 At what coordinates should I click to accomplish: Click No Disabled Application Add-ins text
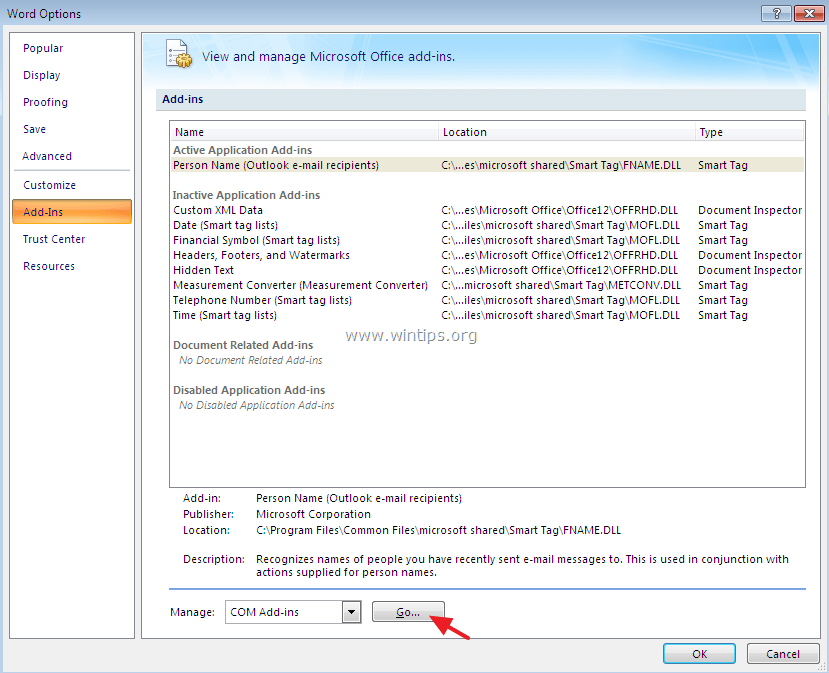pos(256,405)
